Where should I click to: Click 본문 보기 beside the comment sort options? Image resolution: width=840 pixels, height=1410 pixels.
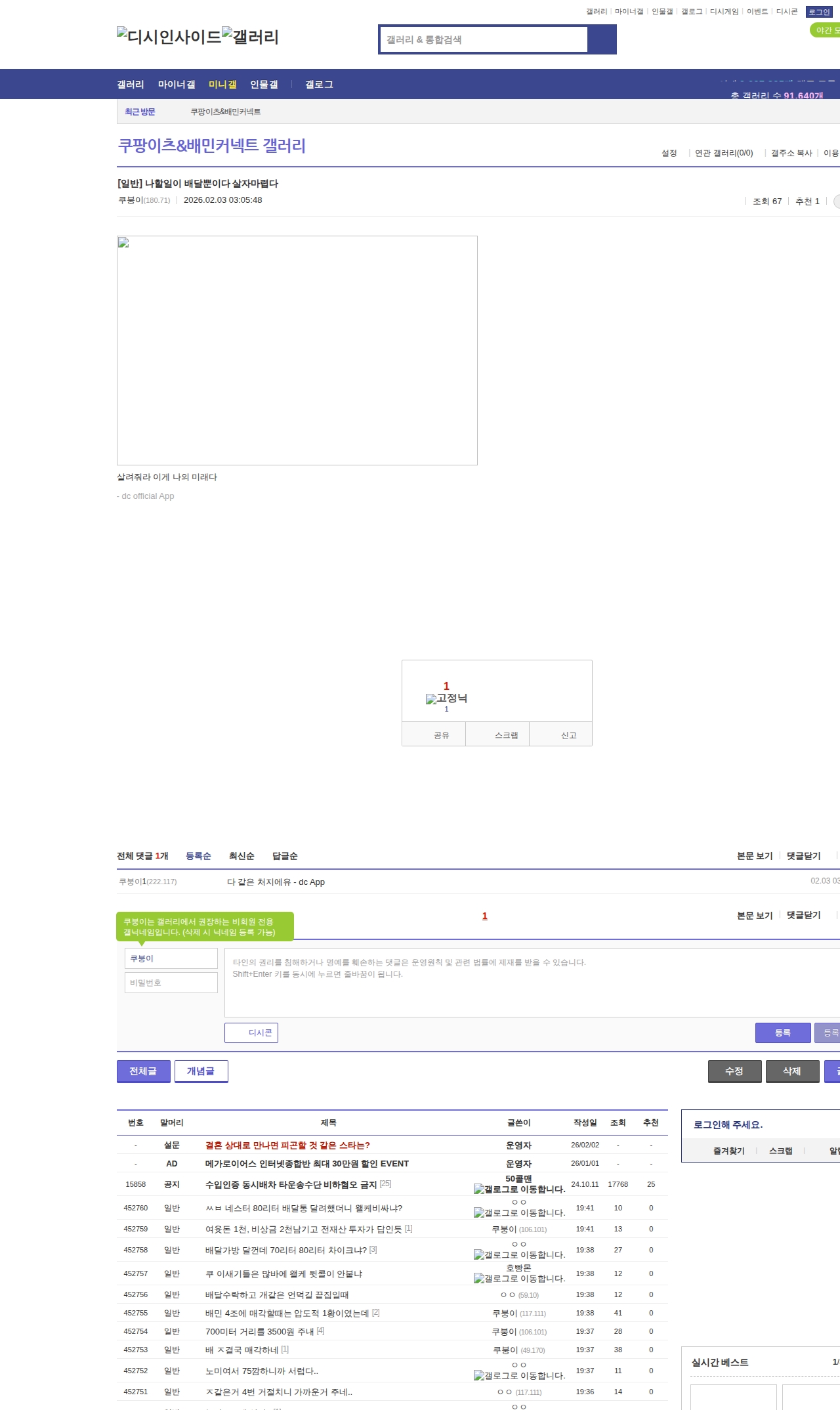pos(755,856)
